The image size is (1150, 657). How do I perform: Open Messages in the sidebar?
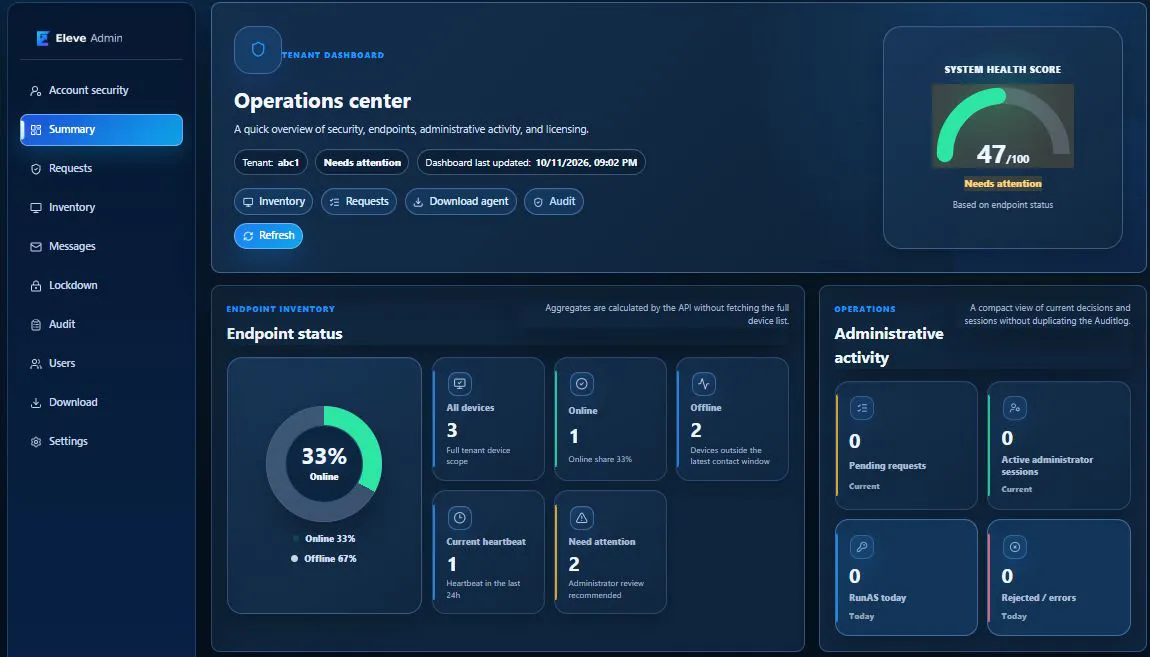[x=101, y=246]
